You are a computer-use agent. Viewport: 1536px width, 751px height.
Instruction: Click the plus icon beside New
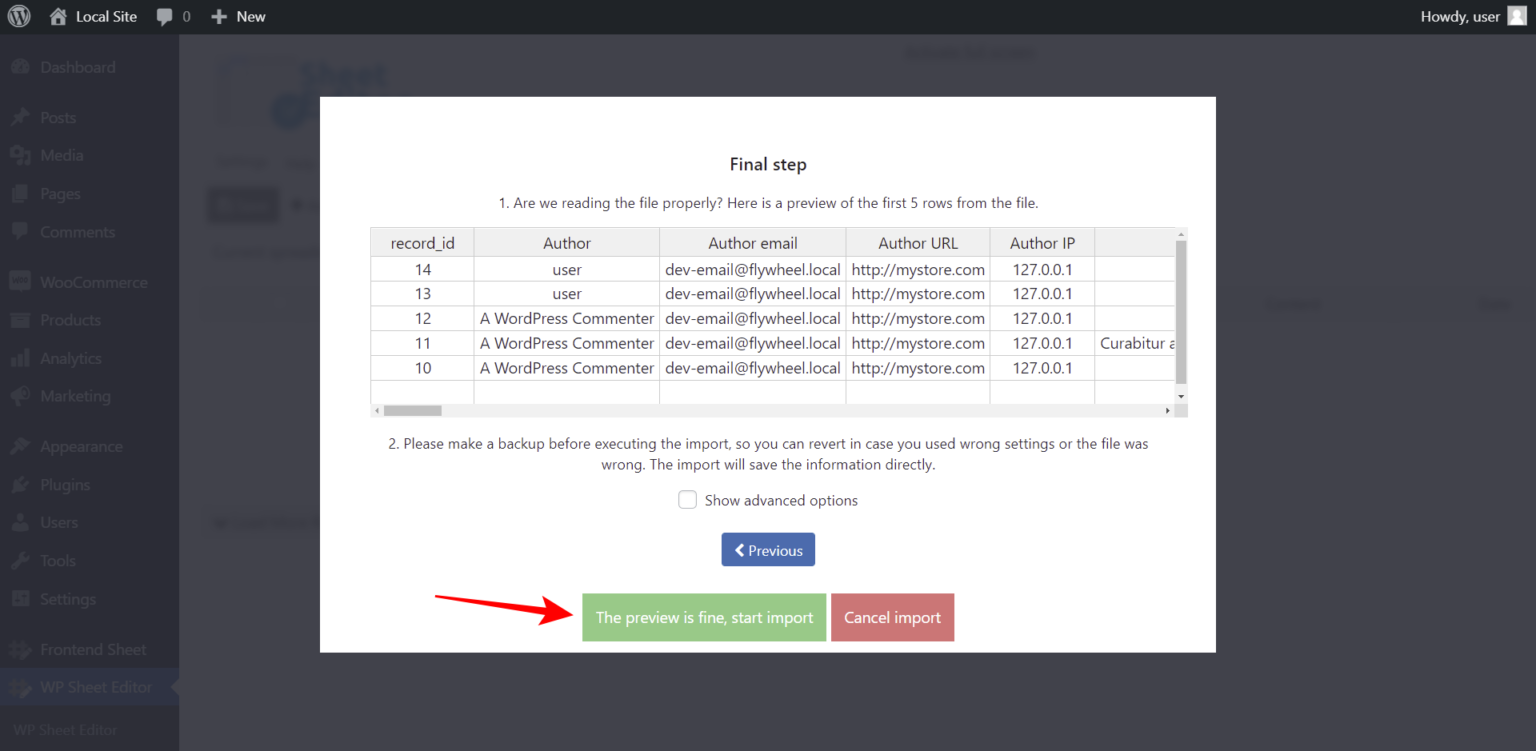coord(219,17)
